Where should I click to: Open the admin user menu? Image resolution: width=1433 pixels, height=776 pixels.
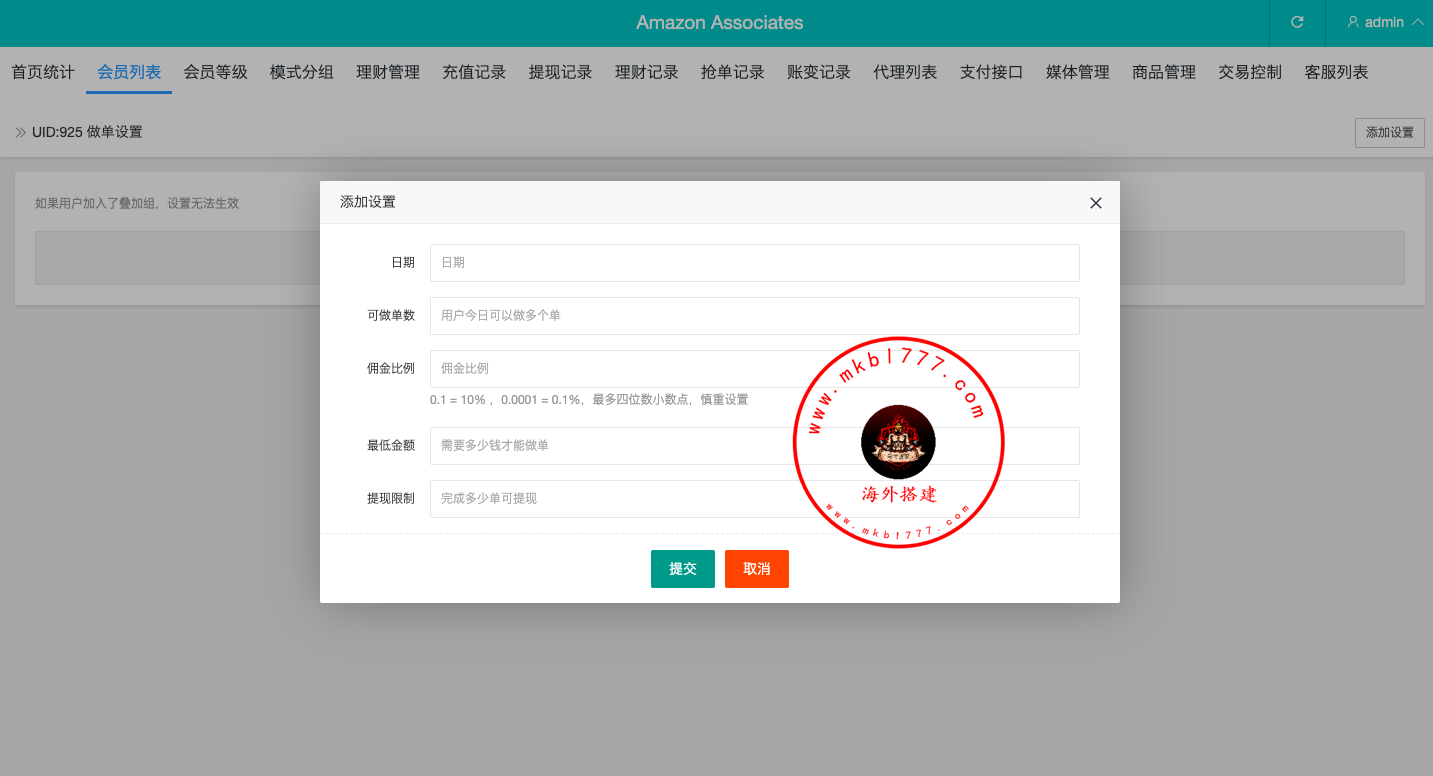1385,22
